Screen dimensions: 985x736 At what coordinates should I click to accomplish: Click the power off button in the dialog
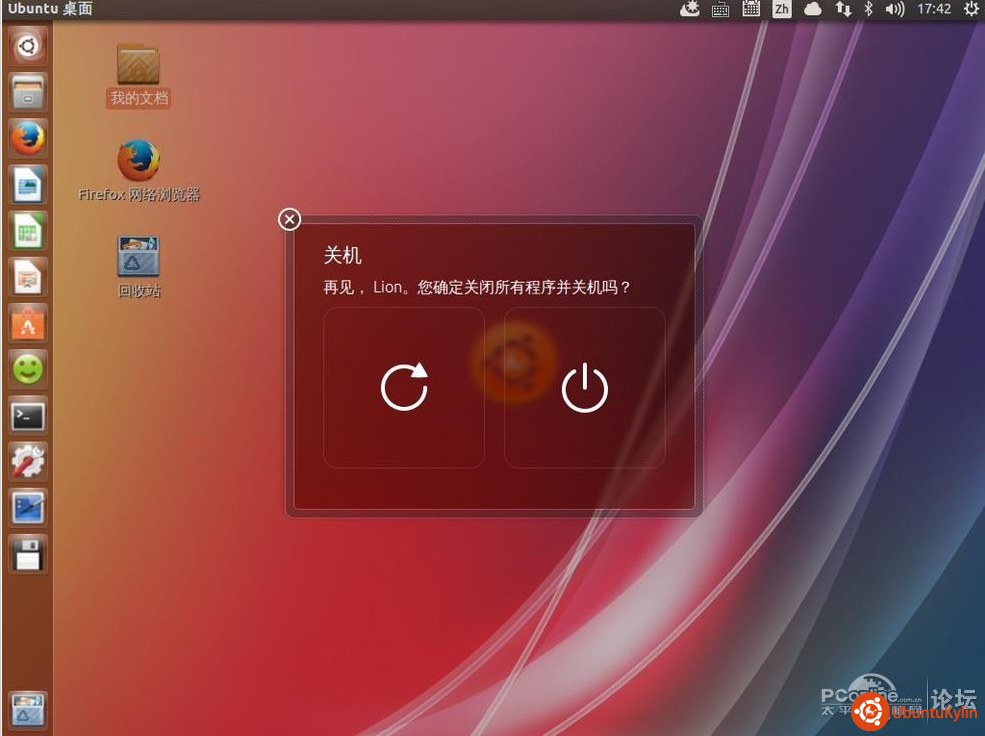584,387
